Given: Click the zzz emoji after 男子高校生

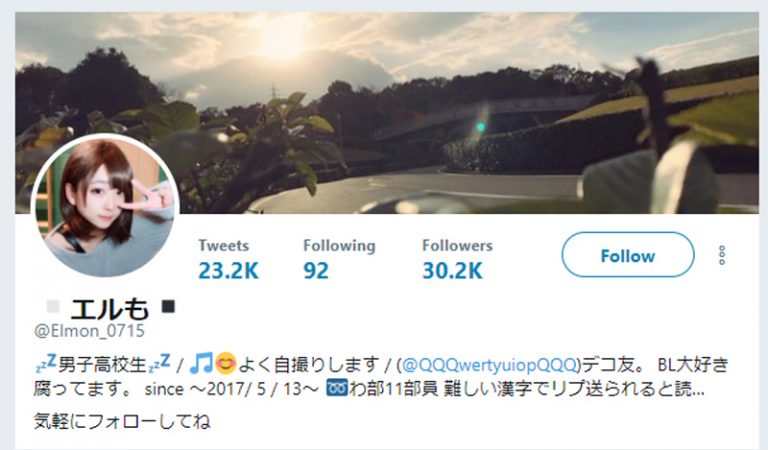Looking at the screenshot, I should tap(159, 363).
